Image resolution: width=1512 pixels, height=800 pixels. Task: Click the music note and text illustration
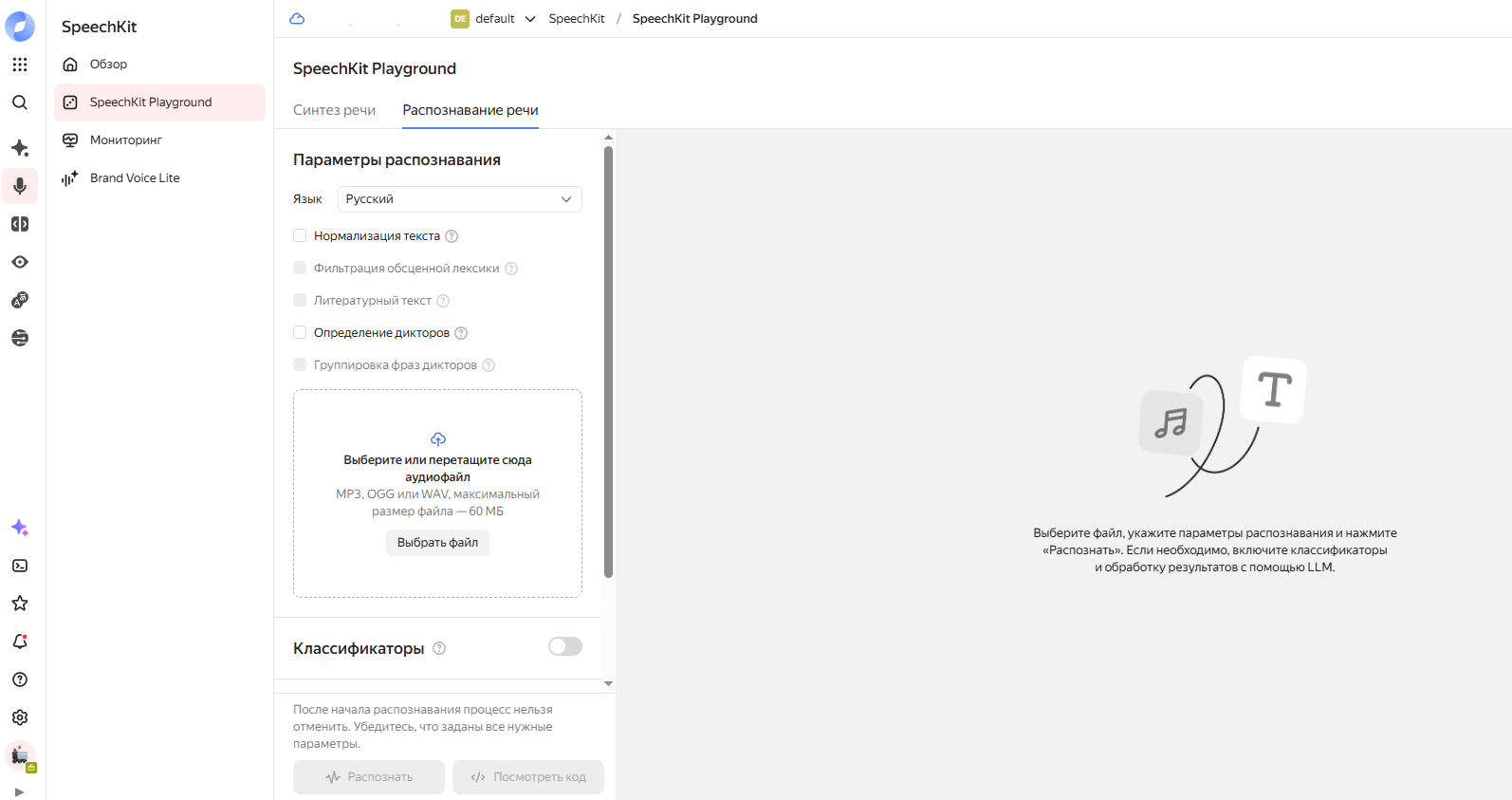[1223, 426]
